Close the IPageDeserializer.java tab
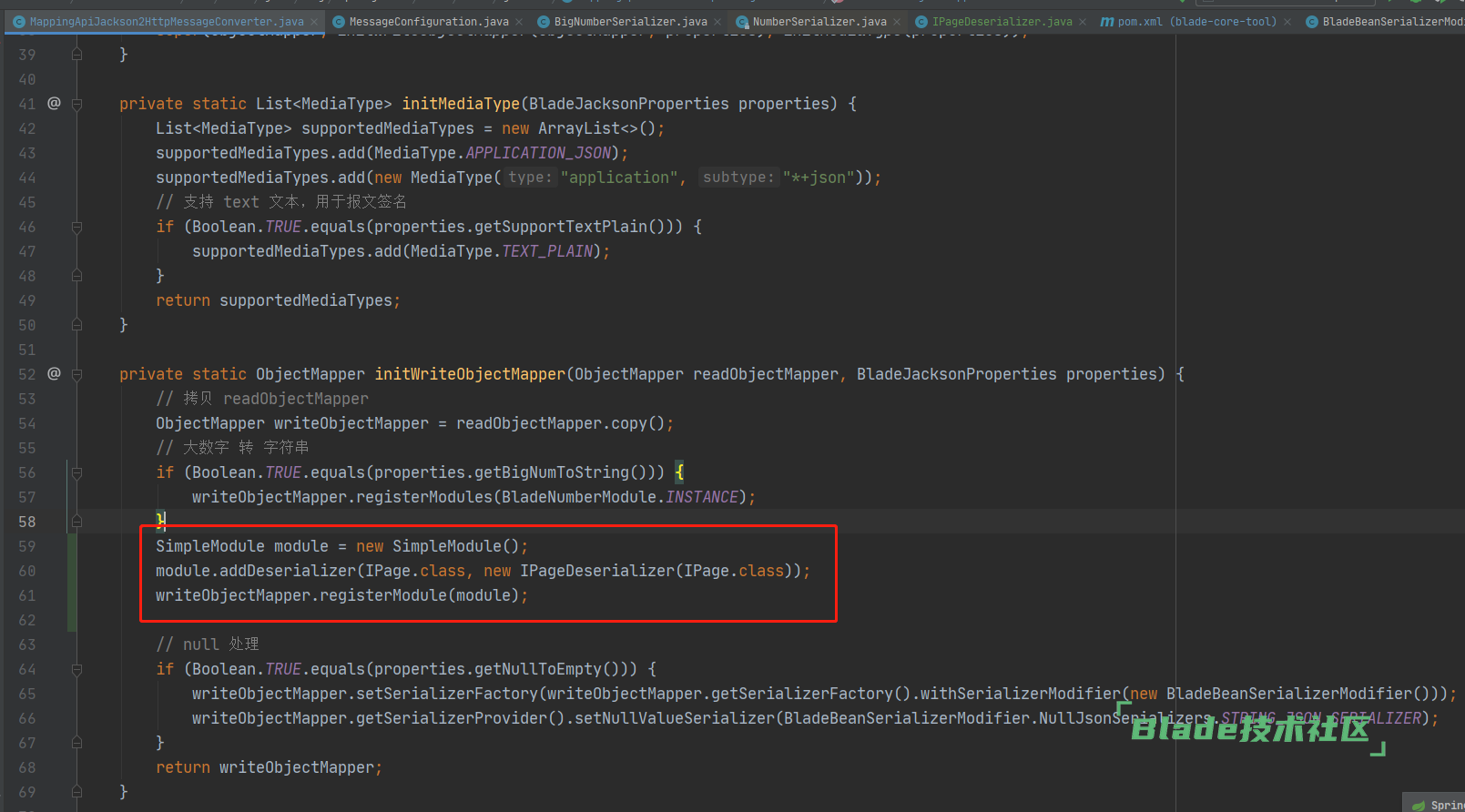This screenshot has height=812, width=1465. 1083,21
